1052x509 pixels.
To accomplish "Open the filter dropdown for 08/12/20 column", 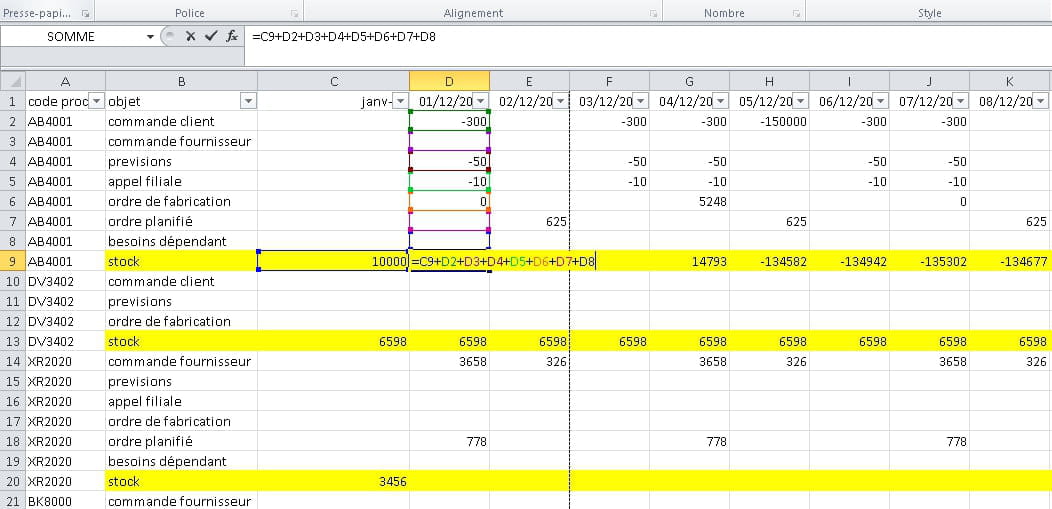I will point(1041,101).
